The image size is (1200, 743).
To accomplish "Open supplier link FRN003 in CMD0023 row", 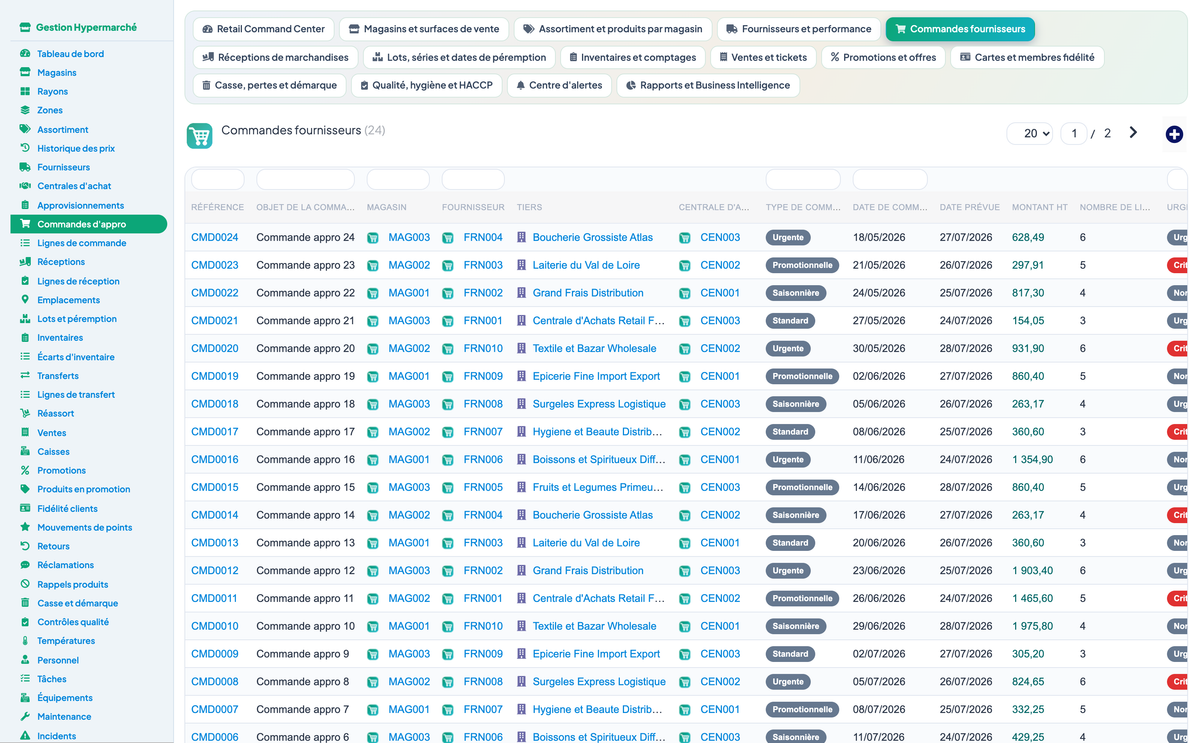I will [483, 266].
